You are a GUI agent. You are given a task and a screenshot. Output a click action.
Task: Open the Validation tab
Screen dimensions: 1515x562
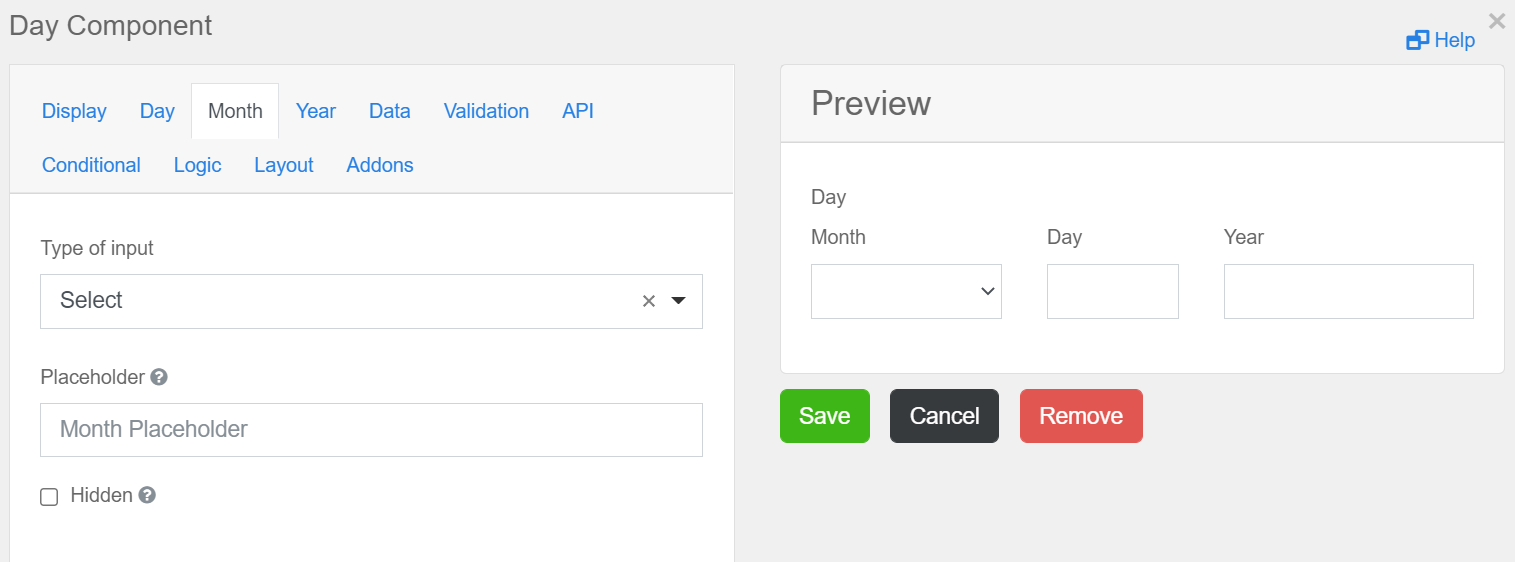click(x=486, y=111)
